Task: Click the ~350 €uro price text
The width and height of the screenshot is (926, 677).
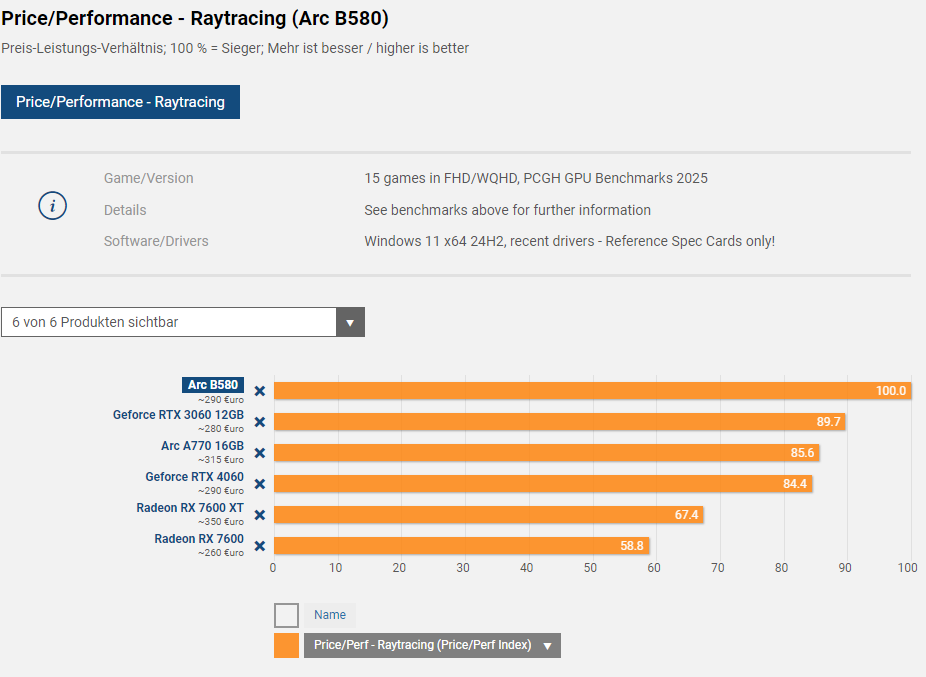Action: click(221, 522)
